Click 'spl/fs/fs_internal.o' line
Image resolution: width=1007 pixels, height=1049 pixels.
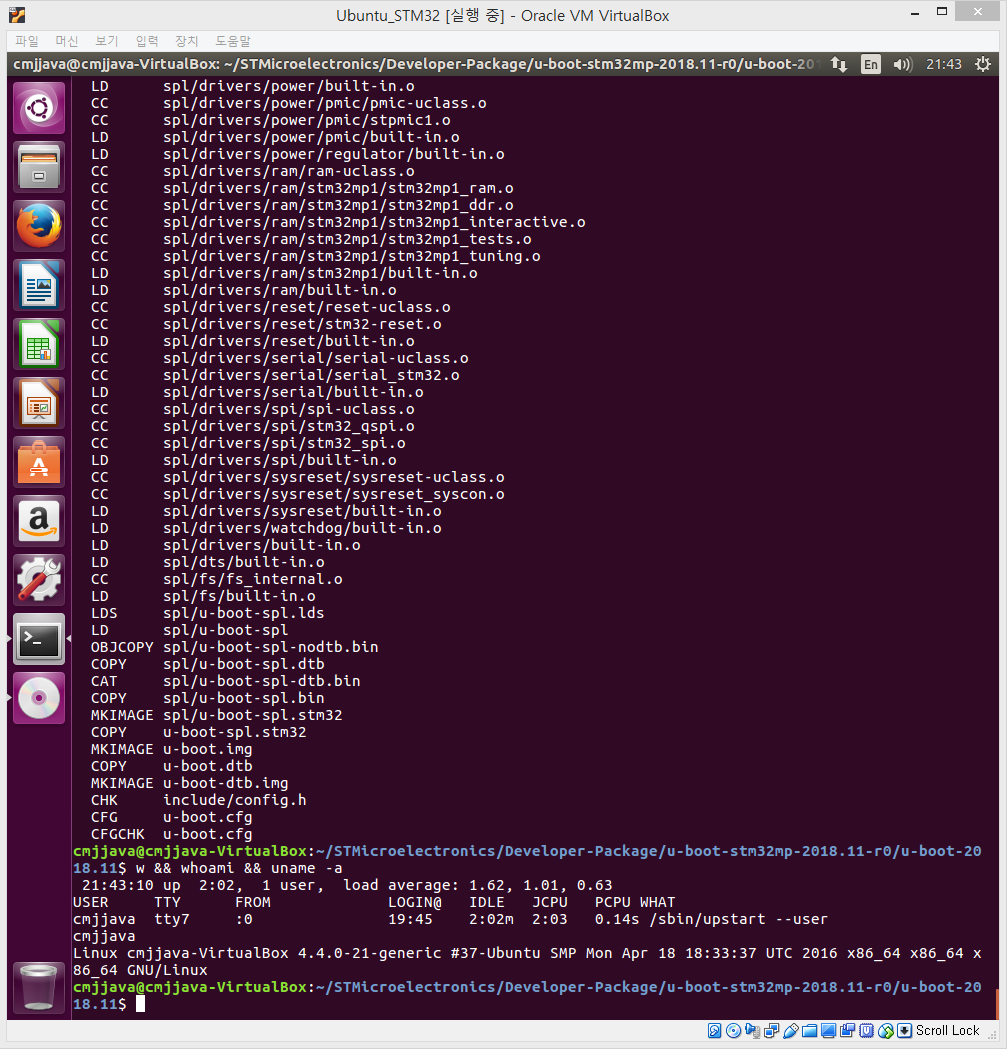[253, 579]
